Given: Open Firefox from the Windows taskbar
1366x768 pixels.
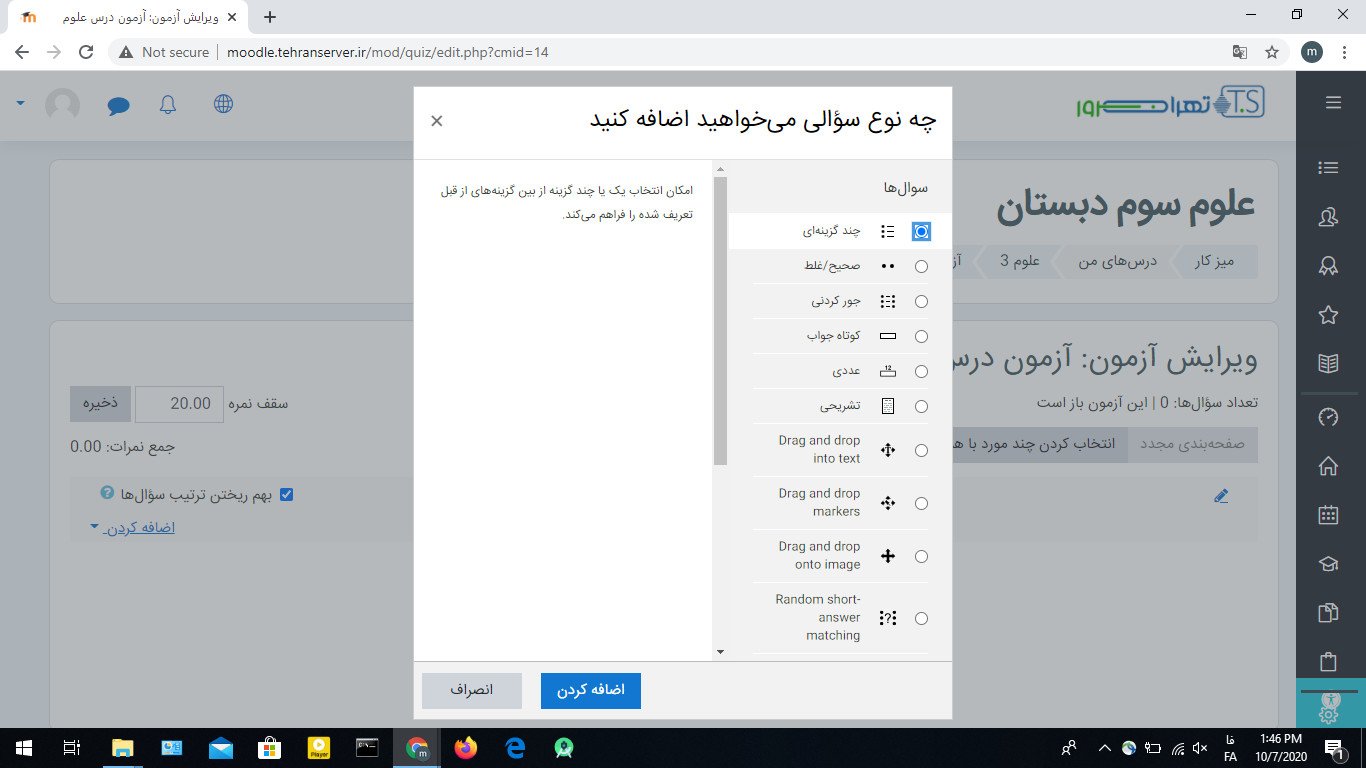Looking at the screenshot, I should pyautogui.click(x=466, y=747).
